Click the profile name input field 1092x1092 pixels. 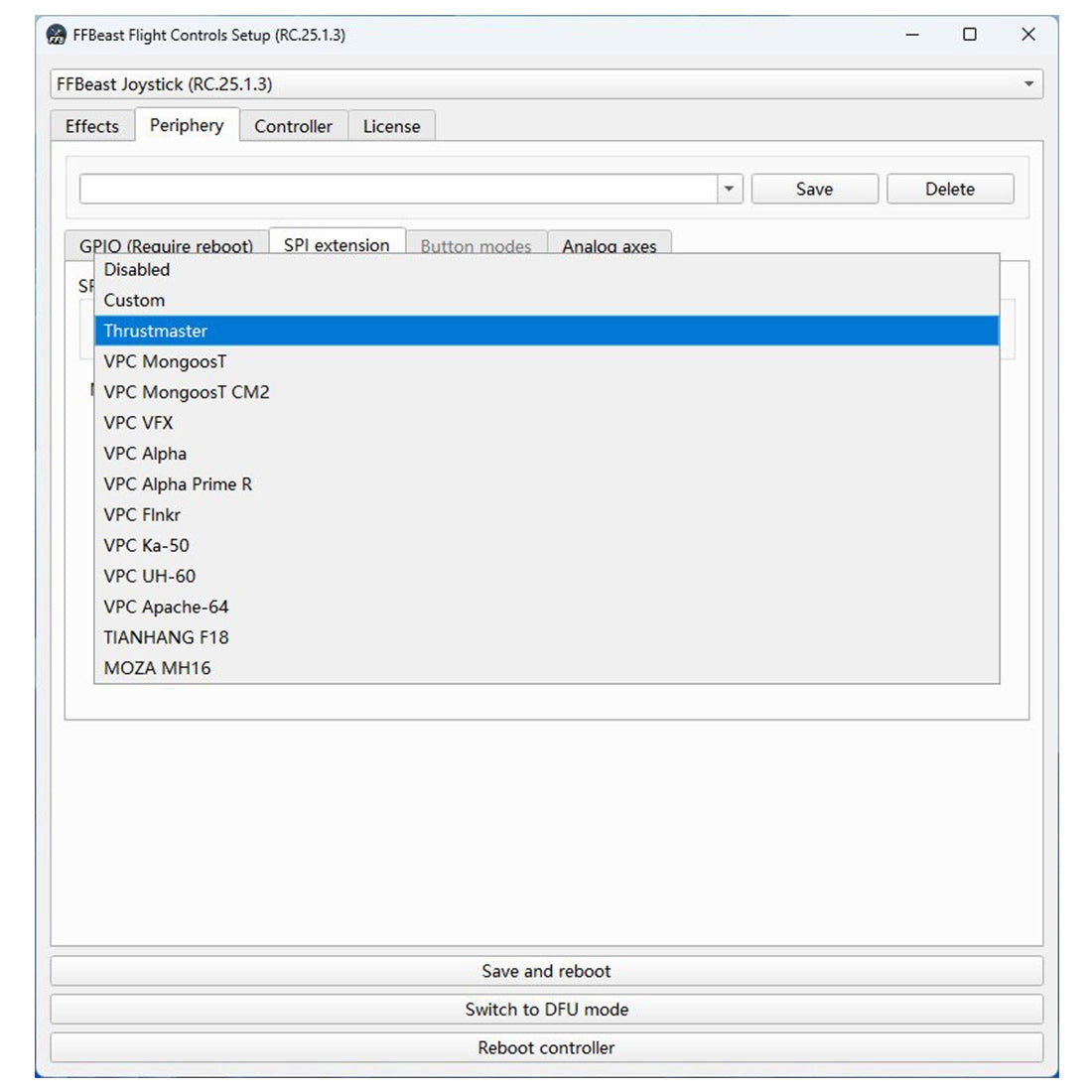pos(397,189)
